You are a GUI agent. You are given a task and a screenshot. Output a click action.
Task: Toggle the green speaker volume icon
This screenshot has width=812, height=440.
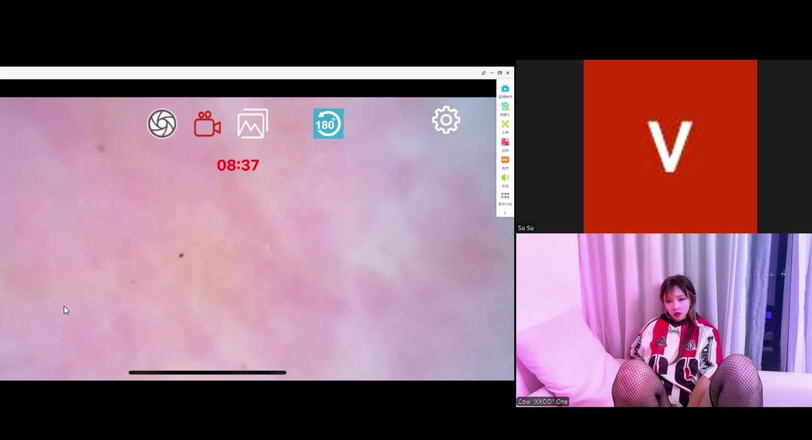pos(505,178)
